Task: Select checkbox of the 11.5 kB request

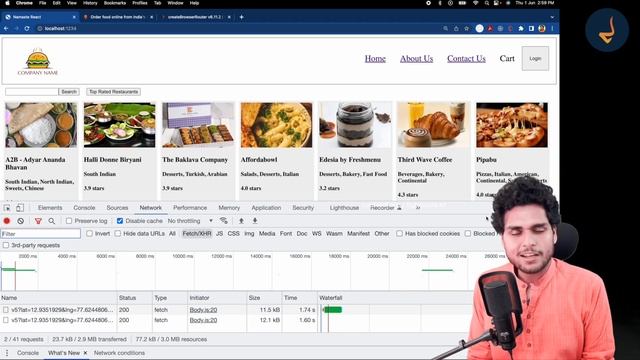Action: [6, 310]
